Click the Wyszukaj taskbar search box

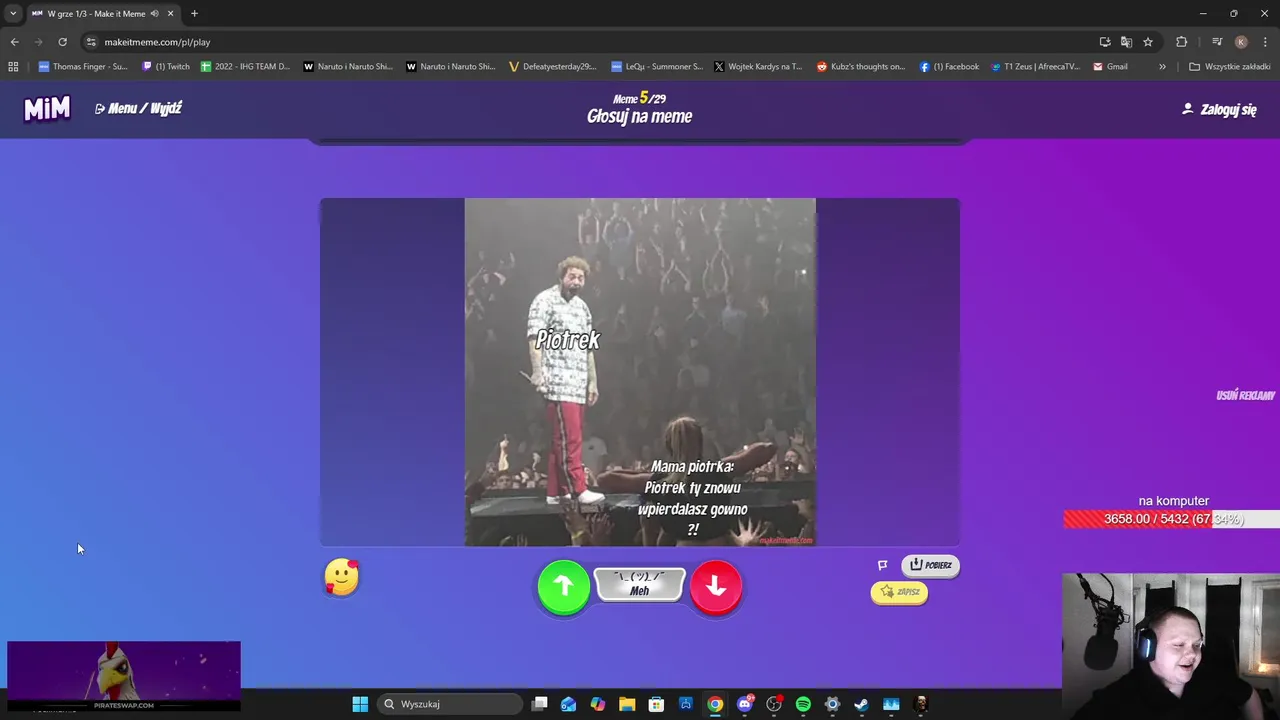tap(450, 704)
